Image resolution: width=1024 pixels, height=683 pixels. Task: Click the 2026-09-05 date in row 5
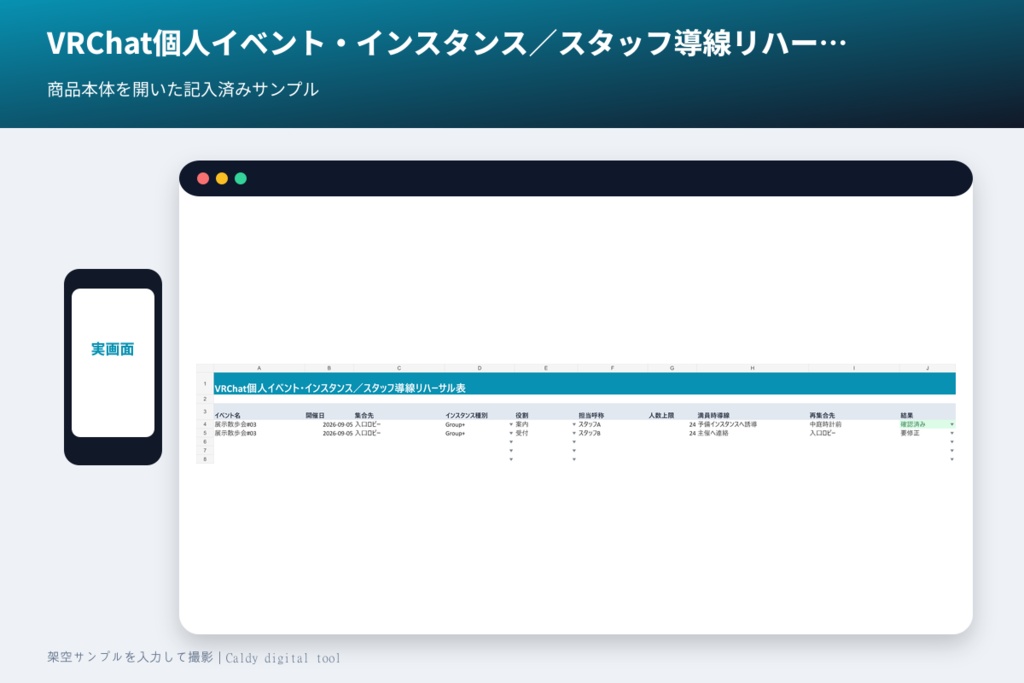coord(338,433)
